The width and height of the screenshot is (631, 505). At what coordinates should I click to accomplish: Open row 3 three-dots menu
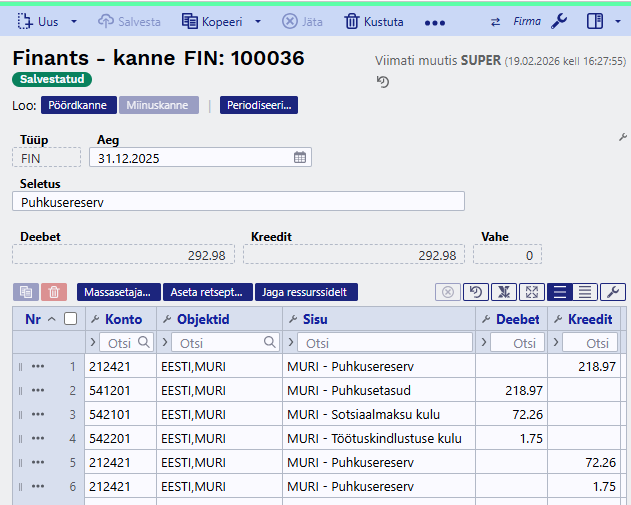coord(38,414)
